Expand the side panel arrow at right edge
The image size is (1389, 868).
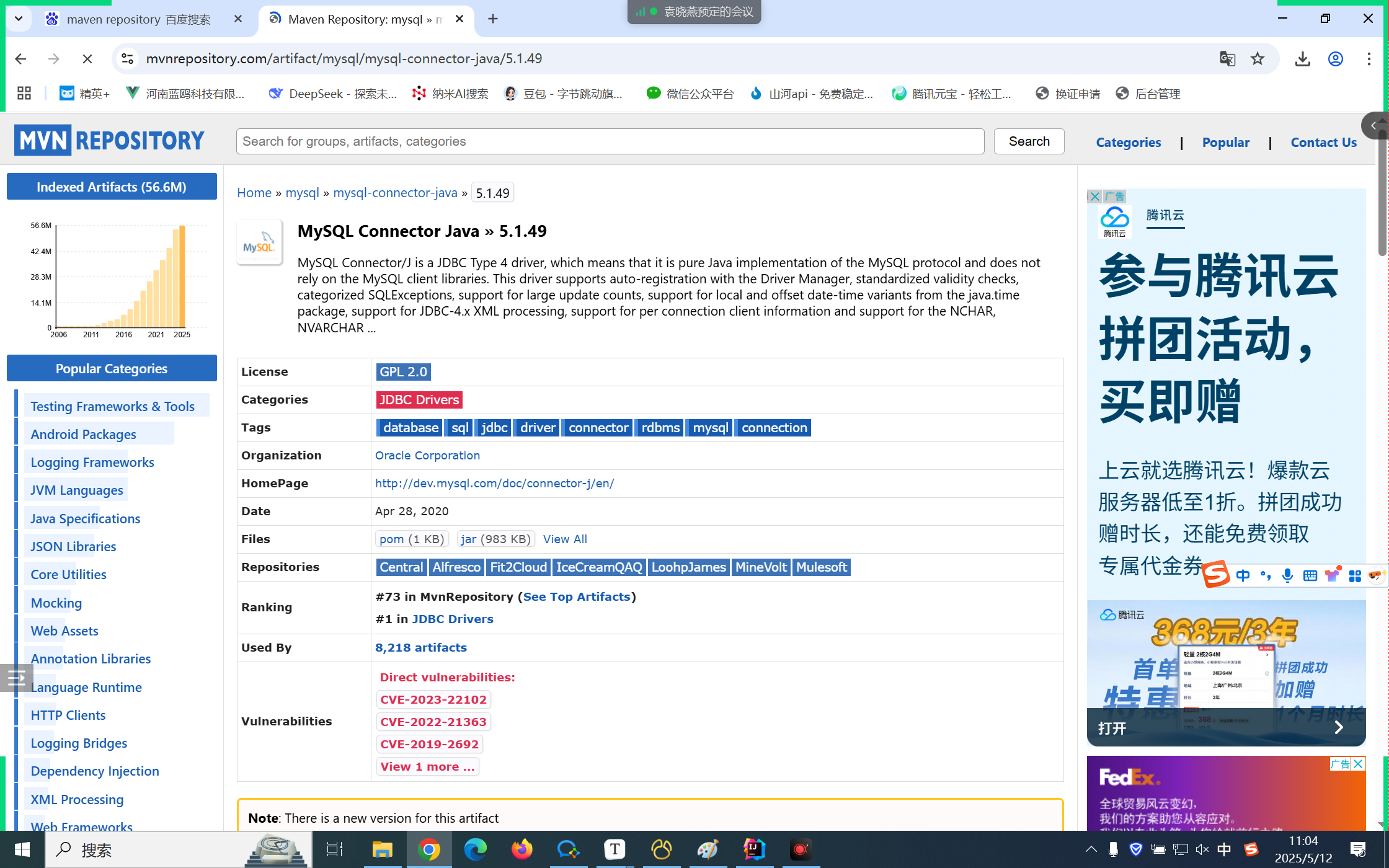click(1374, 126)
